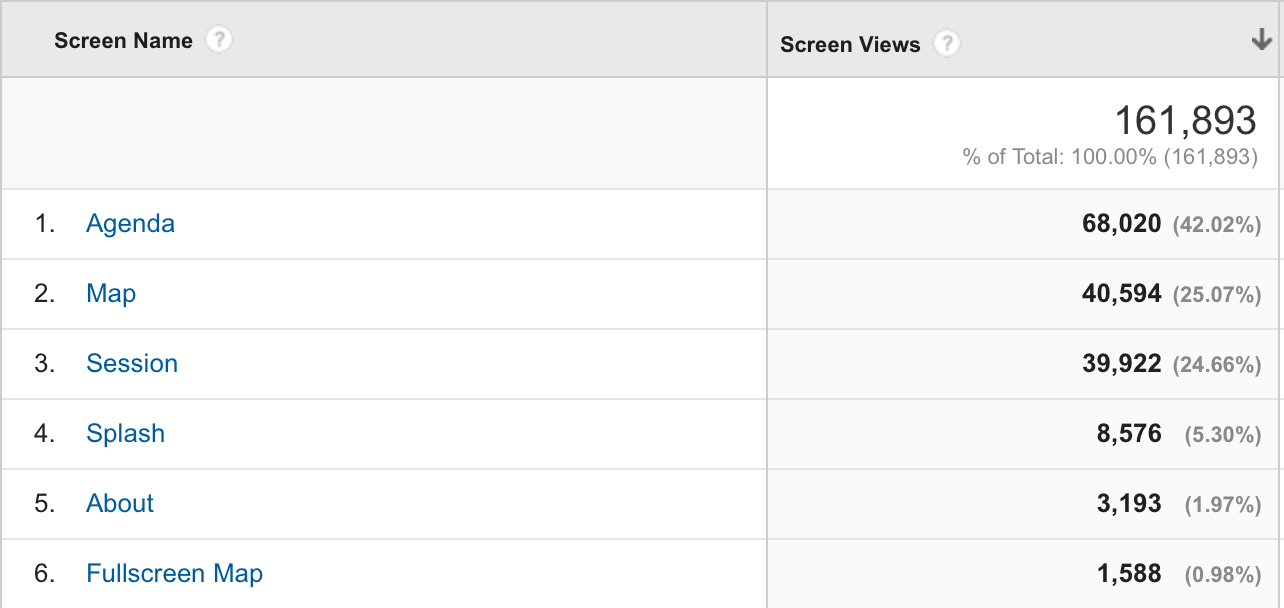This screenshot has width=1284, height=608.
Task: Open the Map screen link
Action: click(x=111, y=294)
